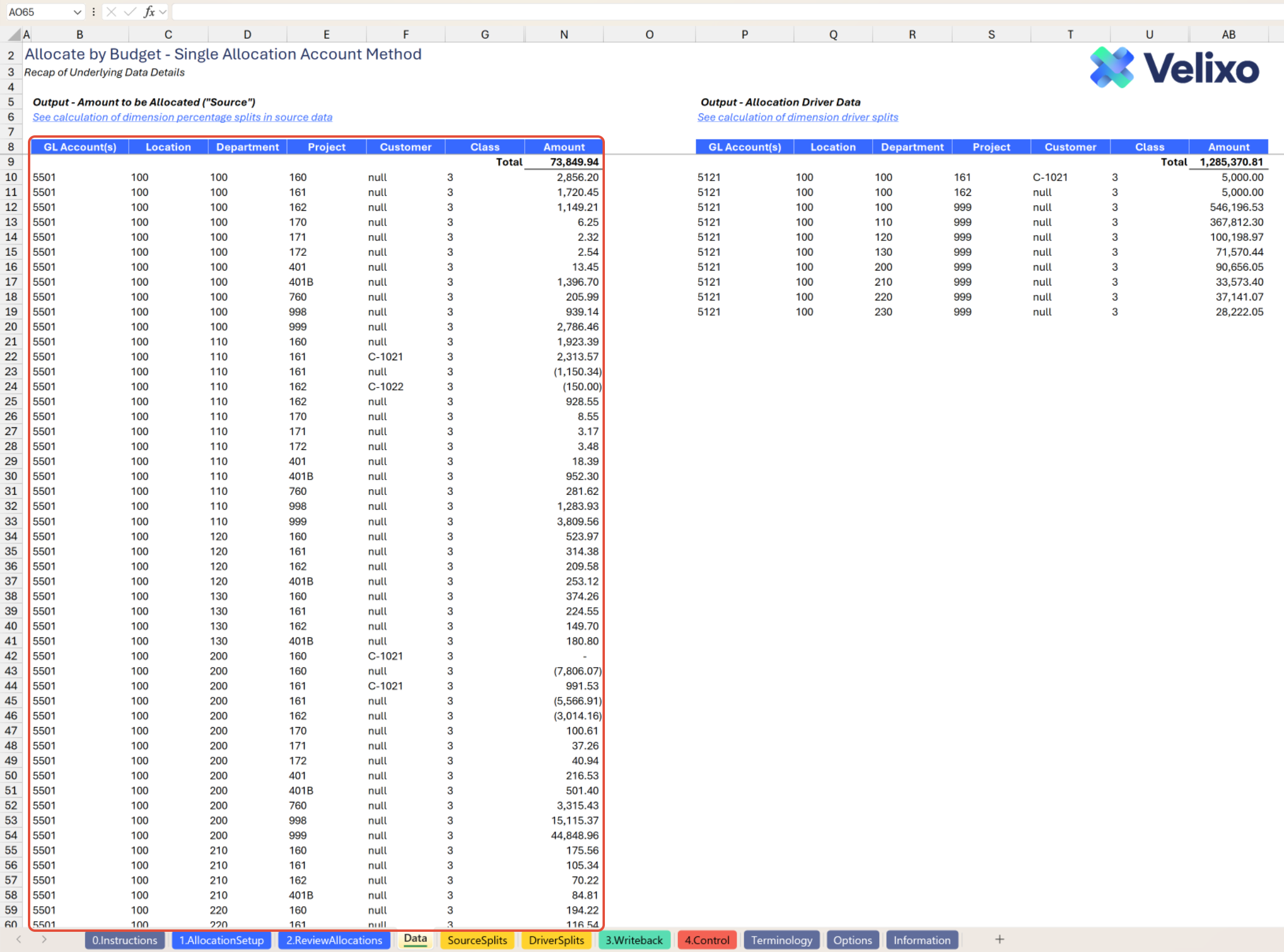Select the column N header

click(563, 34)
